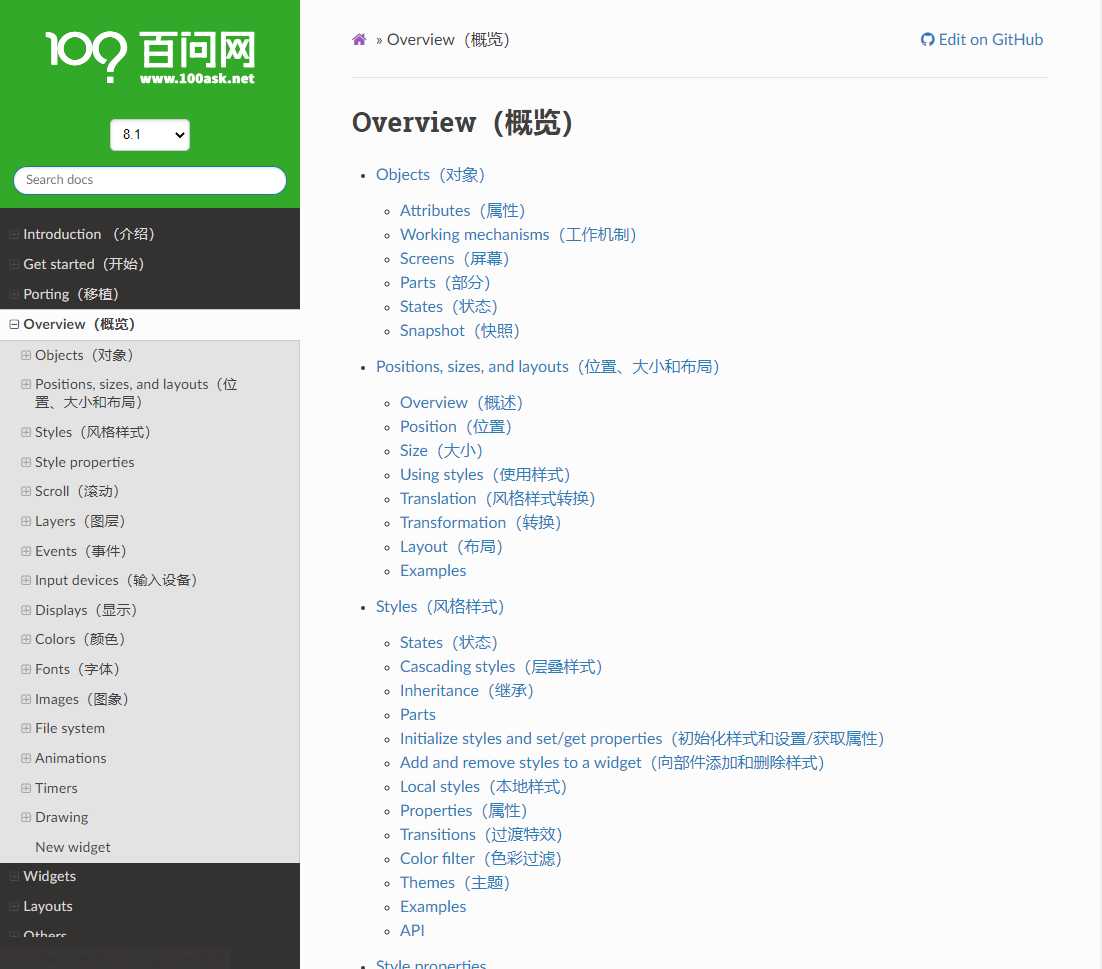Open the Size (大小) link
The image size is (1102, 969).
click(x=441, y=450)
